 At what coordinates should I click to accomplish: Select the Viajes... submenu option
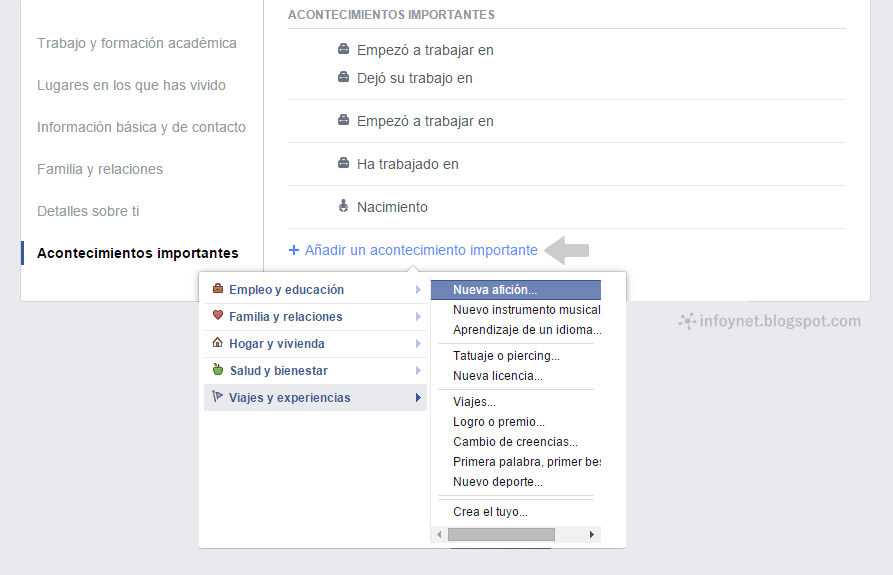516,402
